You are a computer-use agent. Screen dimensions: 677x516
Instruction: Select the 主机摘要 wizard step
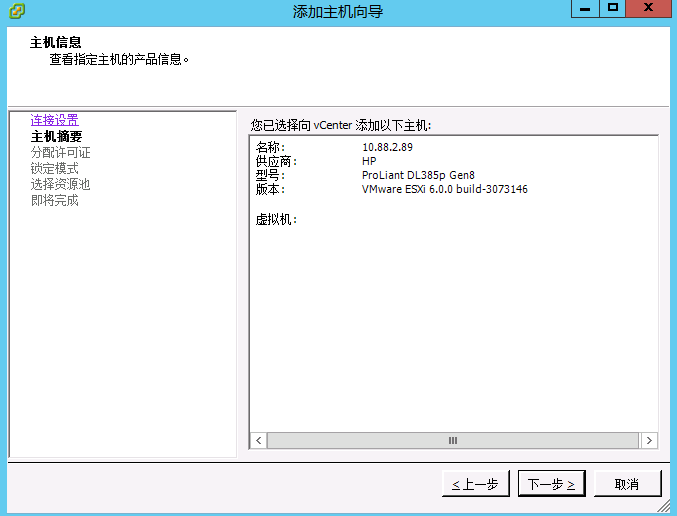(x=56, y=136)
